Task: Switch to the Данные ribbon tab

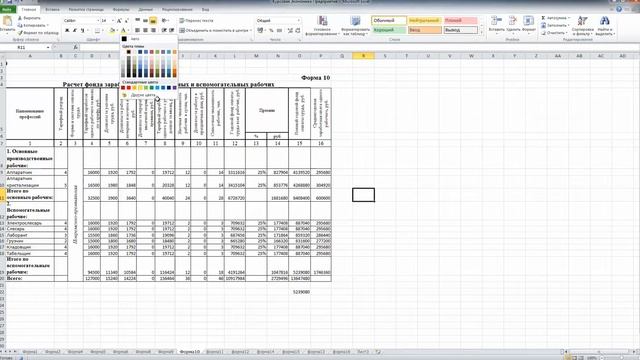Action: [145, 9]
